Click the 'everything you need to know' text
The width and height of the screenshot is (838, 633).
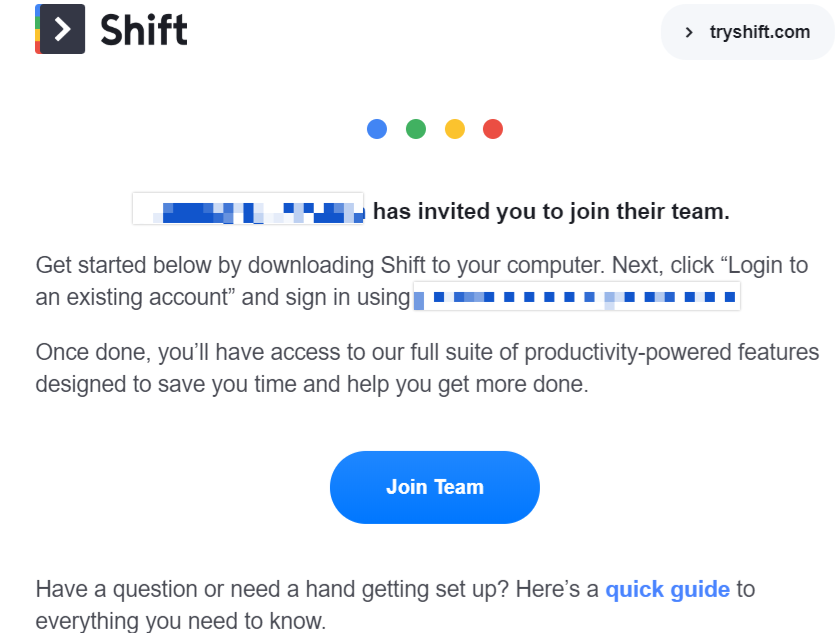point(181,621)
